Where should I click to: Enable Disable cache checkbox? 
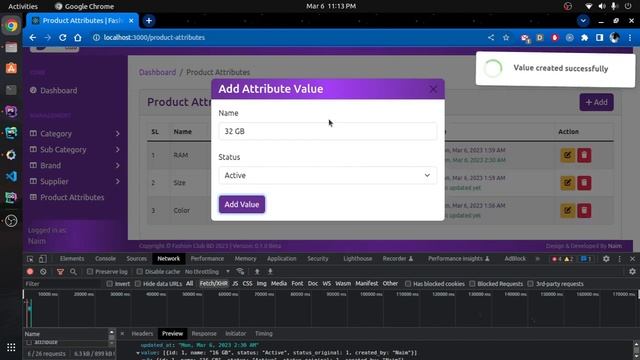pyautogui.click(x=140, y=272)
